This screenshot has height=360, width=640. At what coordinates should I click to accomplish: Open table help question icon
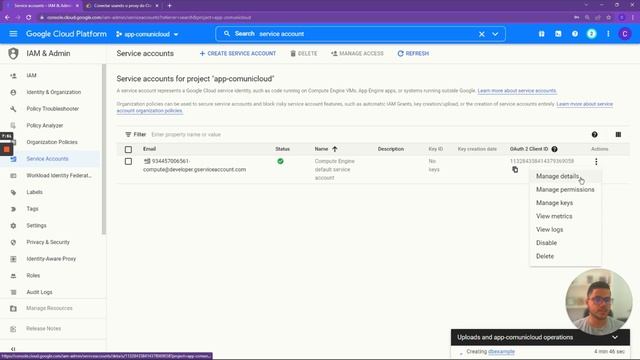[594, 134]
